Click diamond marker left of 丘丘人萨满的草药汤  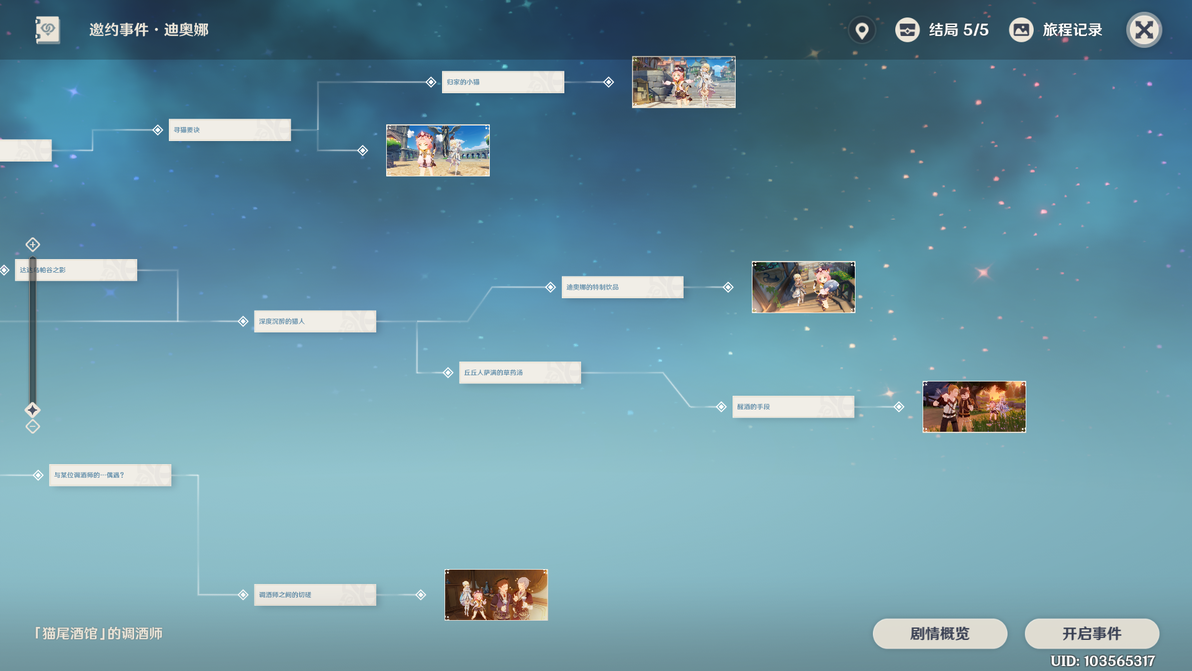[x=448, y=372]
